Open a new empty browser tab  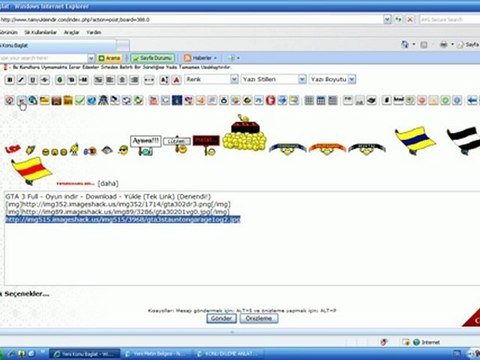coord(123,45)
